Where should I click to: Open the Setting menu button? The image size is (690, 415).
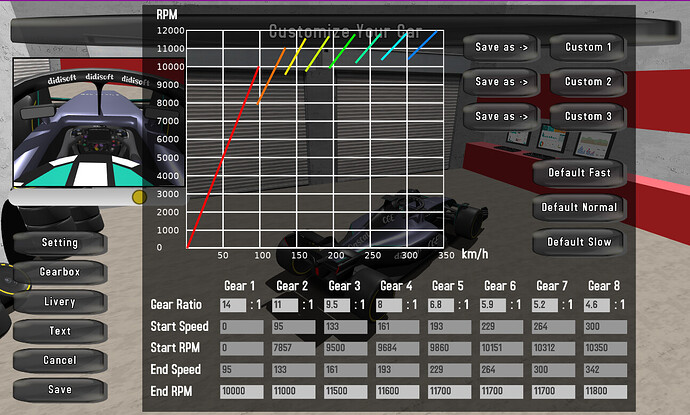(x=60, y=243)
